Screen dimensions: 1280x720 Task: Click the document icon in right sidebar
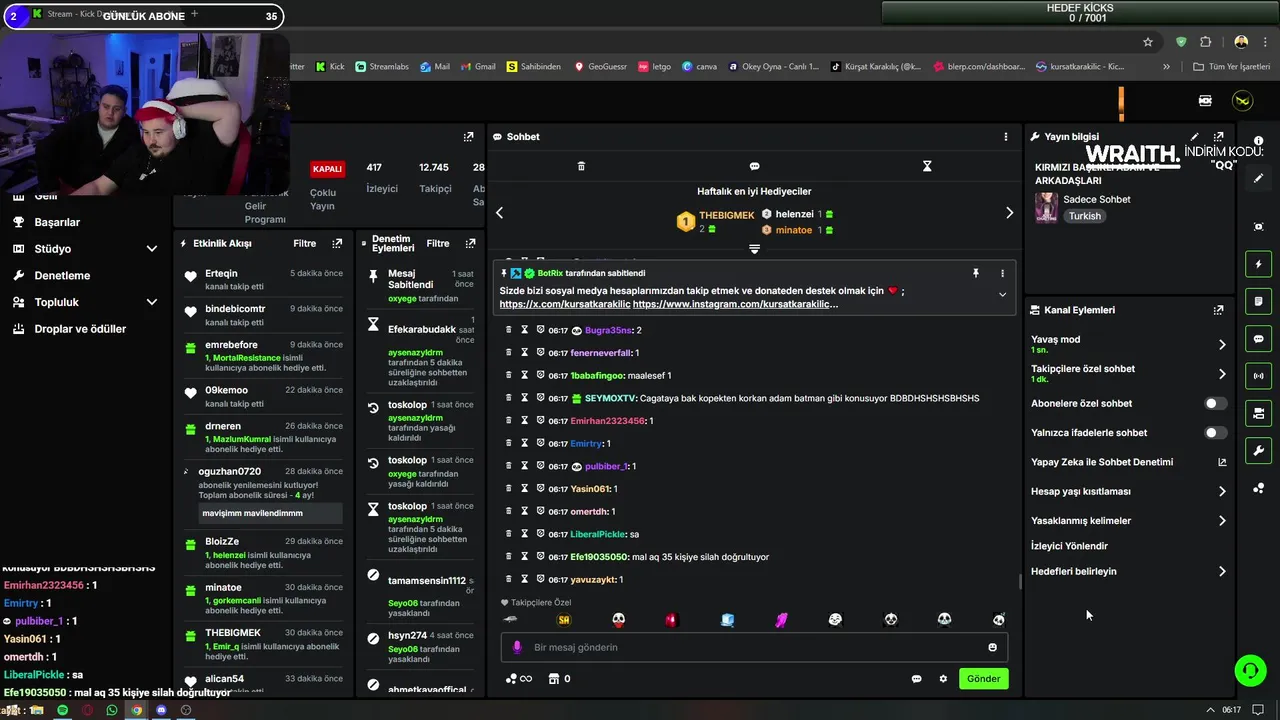point(1259,301)
